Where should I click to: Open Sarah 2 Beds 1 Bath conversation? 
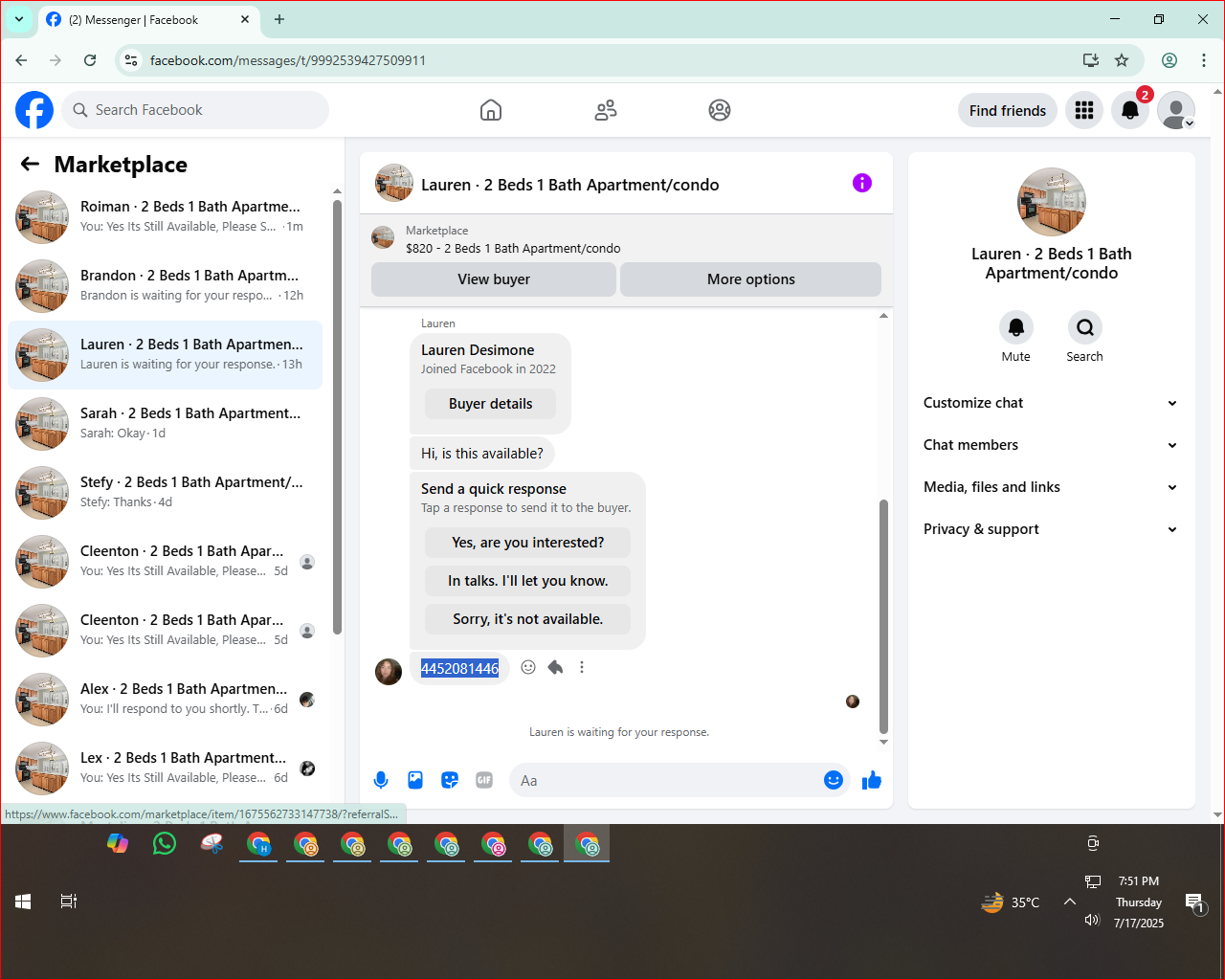[x=166, y=424]
